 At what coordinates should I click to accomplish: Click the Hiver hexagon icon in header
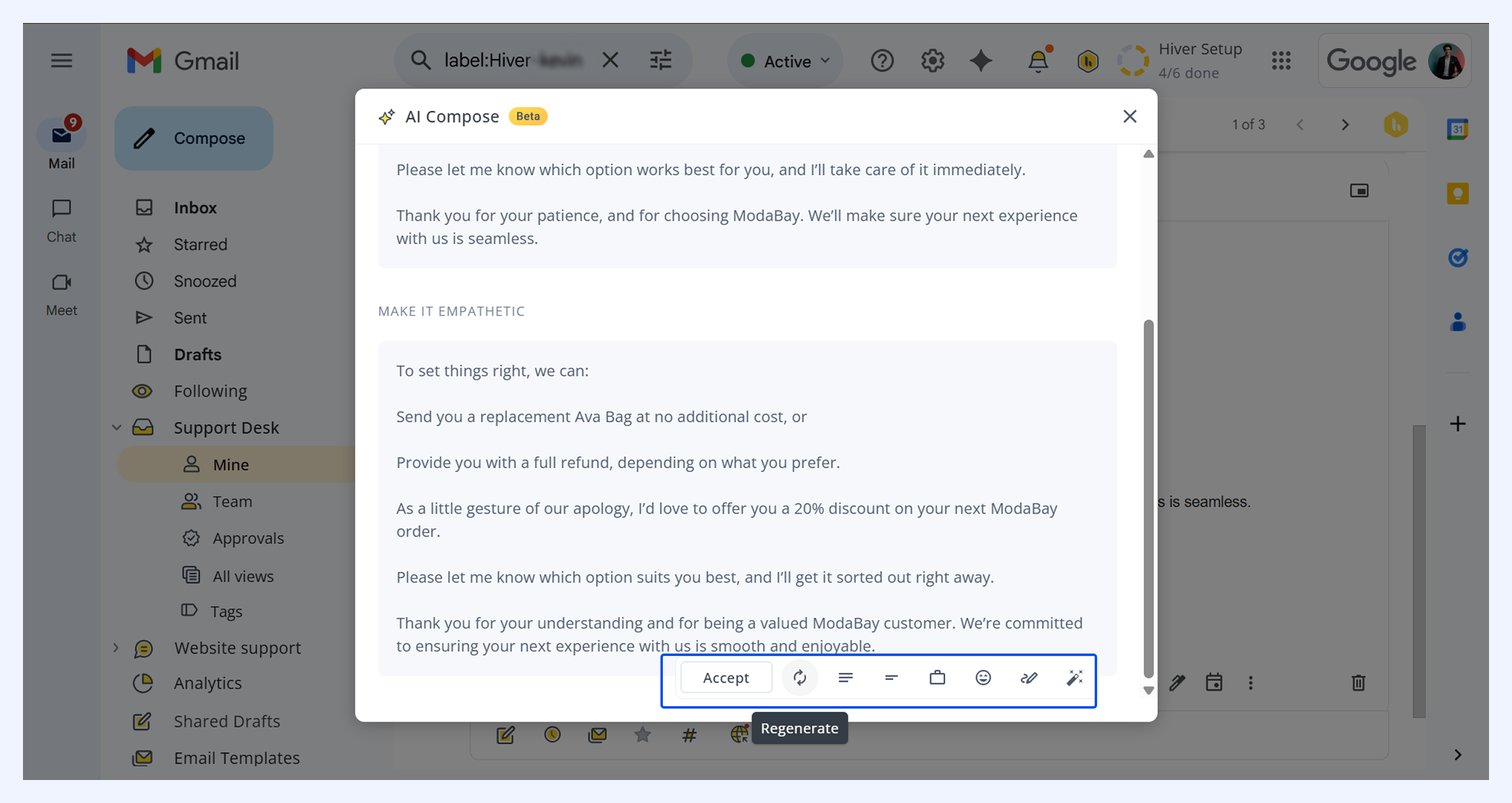pyautogui.click(x=1087, y=61)
